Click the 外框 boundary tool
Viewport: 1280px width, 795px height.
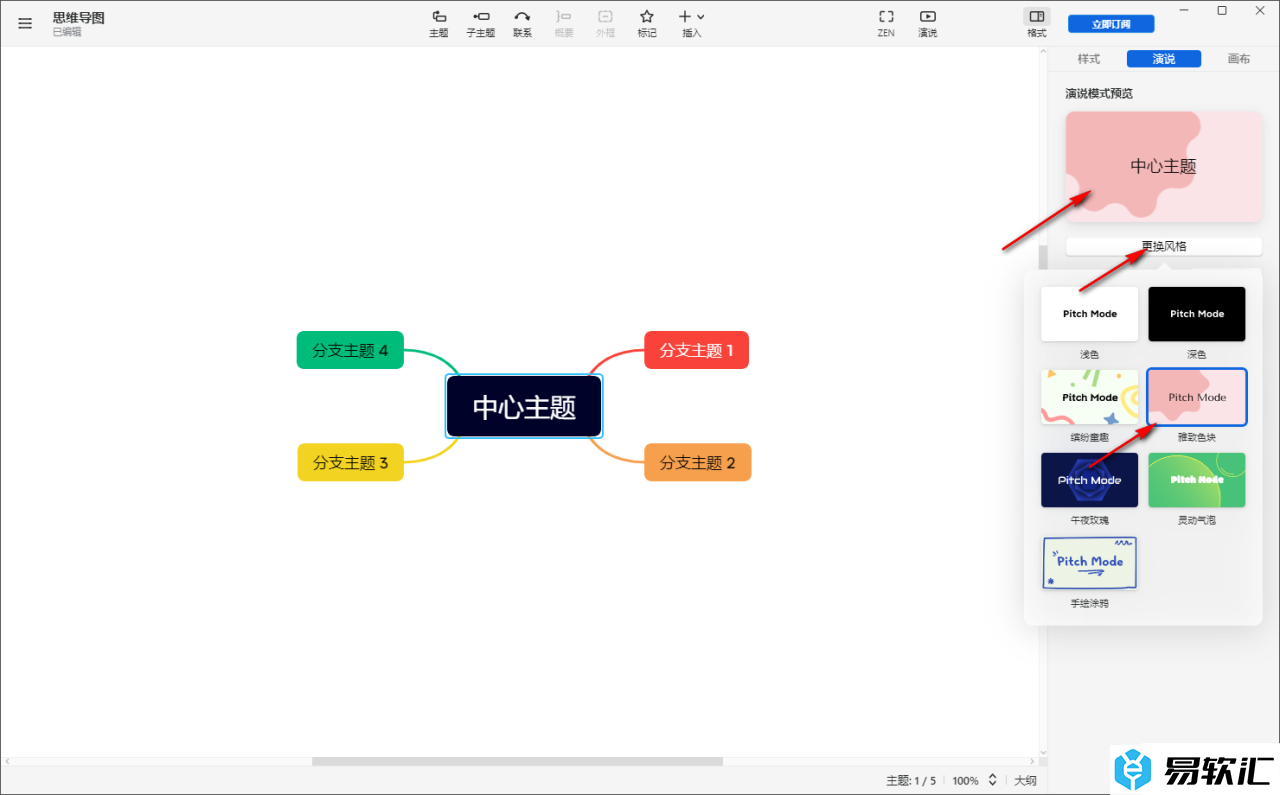pos(605,23)
